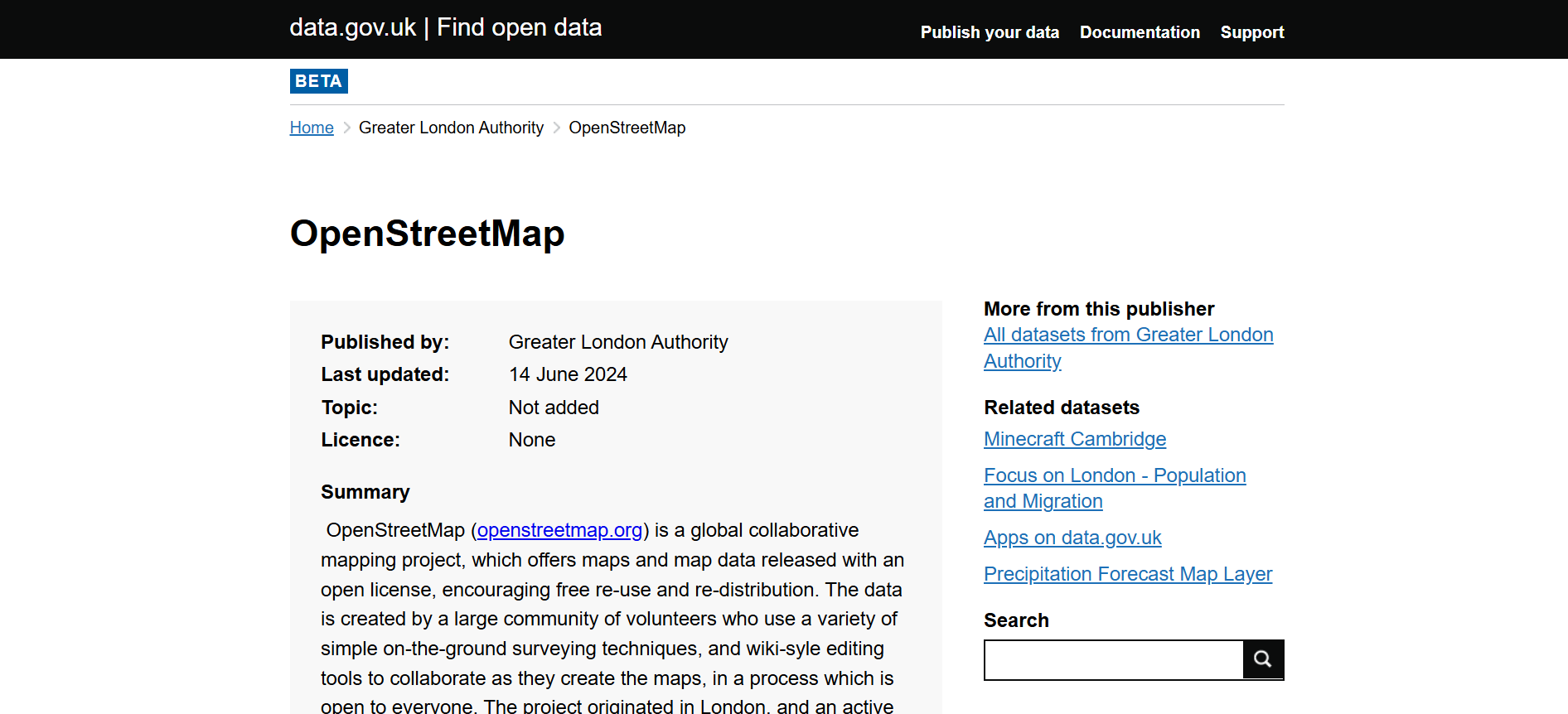The image size is (1568, 714).
Task: Click the Licence value None
Action: [532, 440]
